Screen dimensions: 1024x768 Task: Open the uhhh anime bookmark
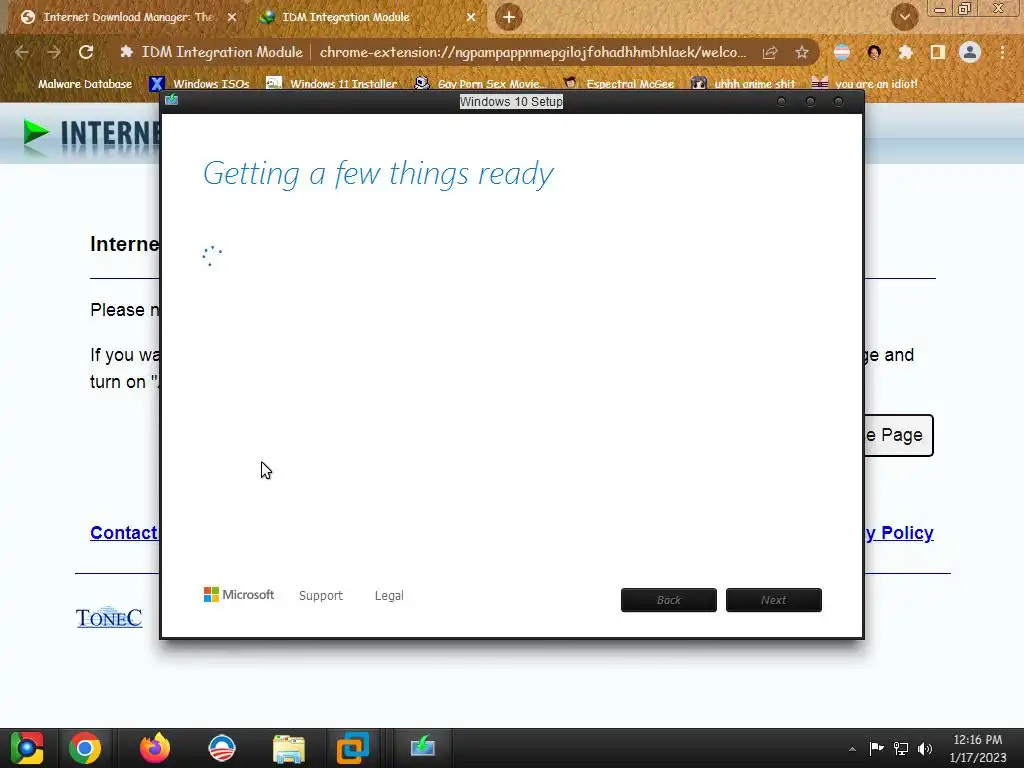[x=743, y=84]
